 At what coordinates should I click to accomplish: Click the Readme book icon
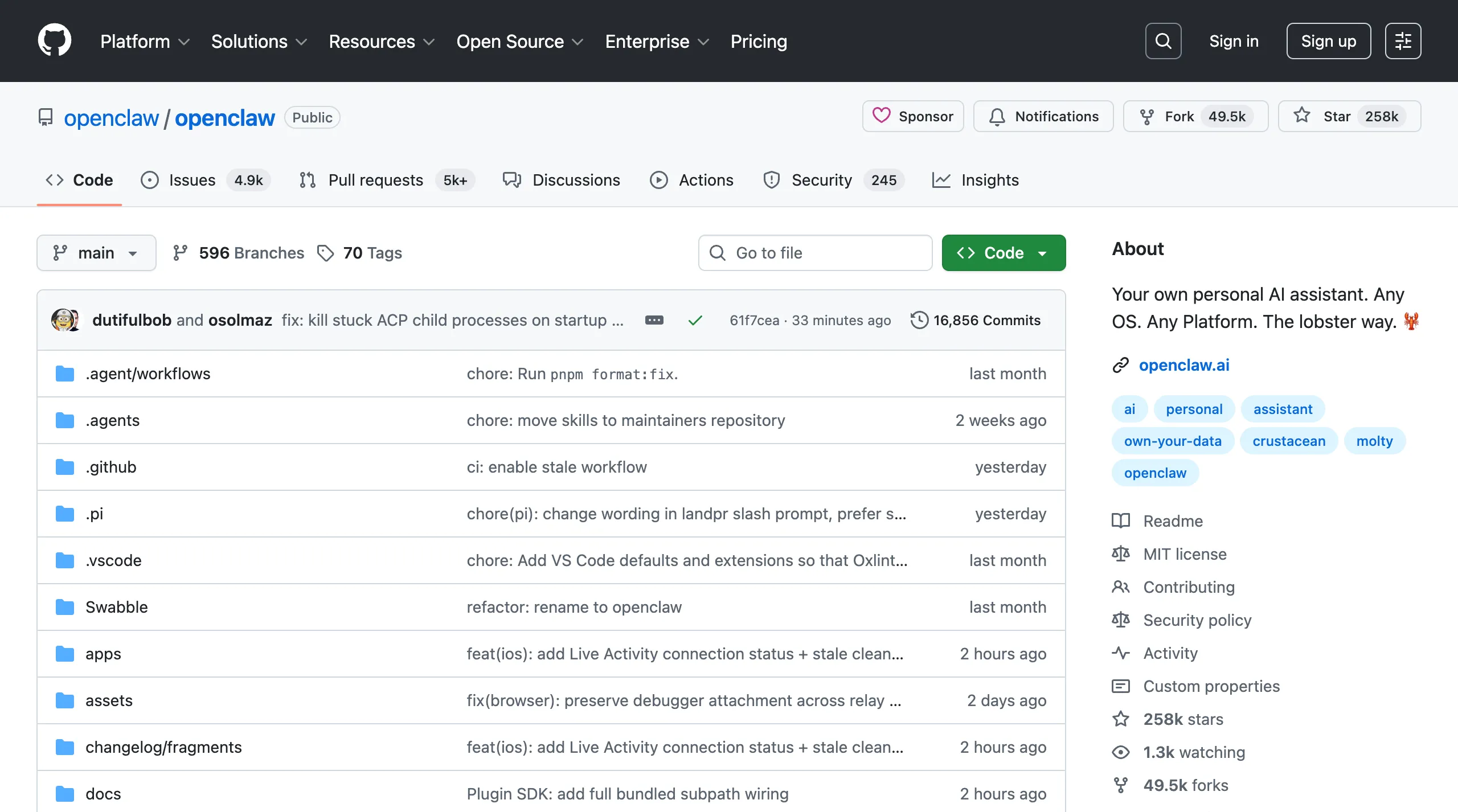(x=1121, y=520)
